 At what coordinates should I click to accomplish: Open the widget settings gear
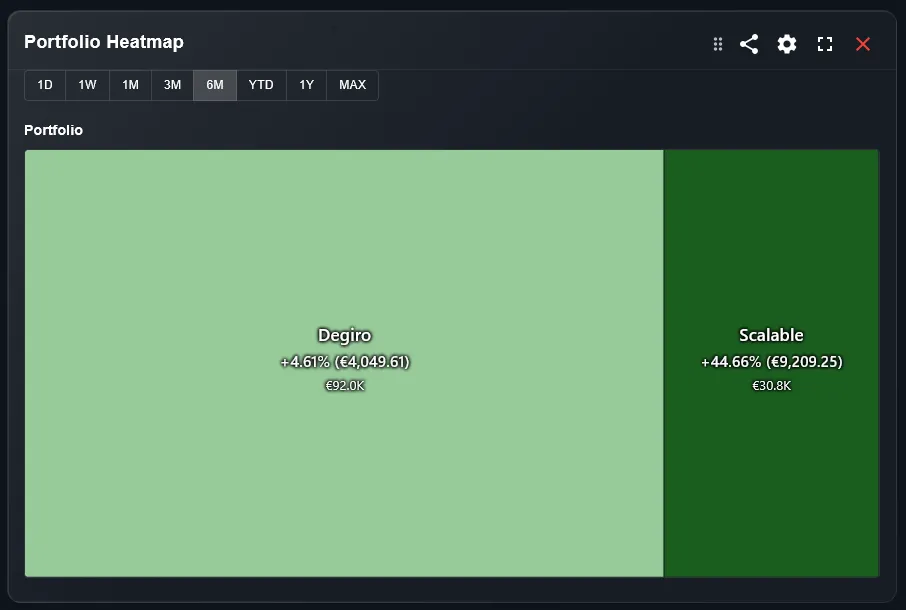(x=786, y=44)
